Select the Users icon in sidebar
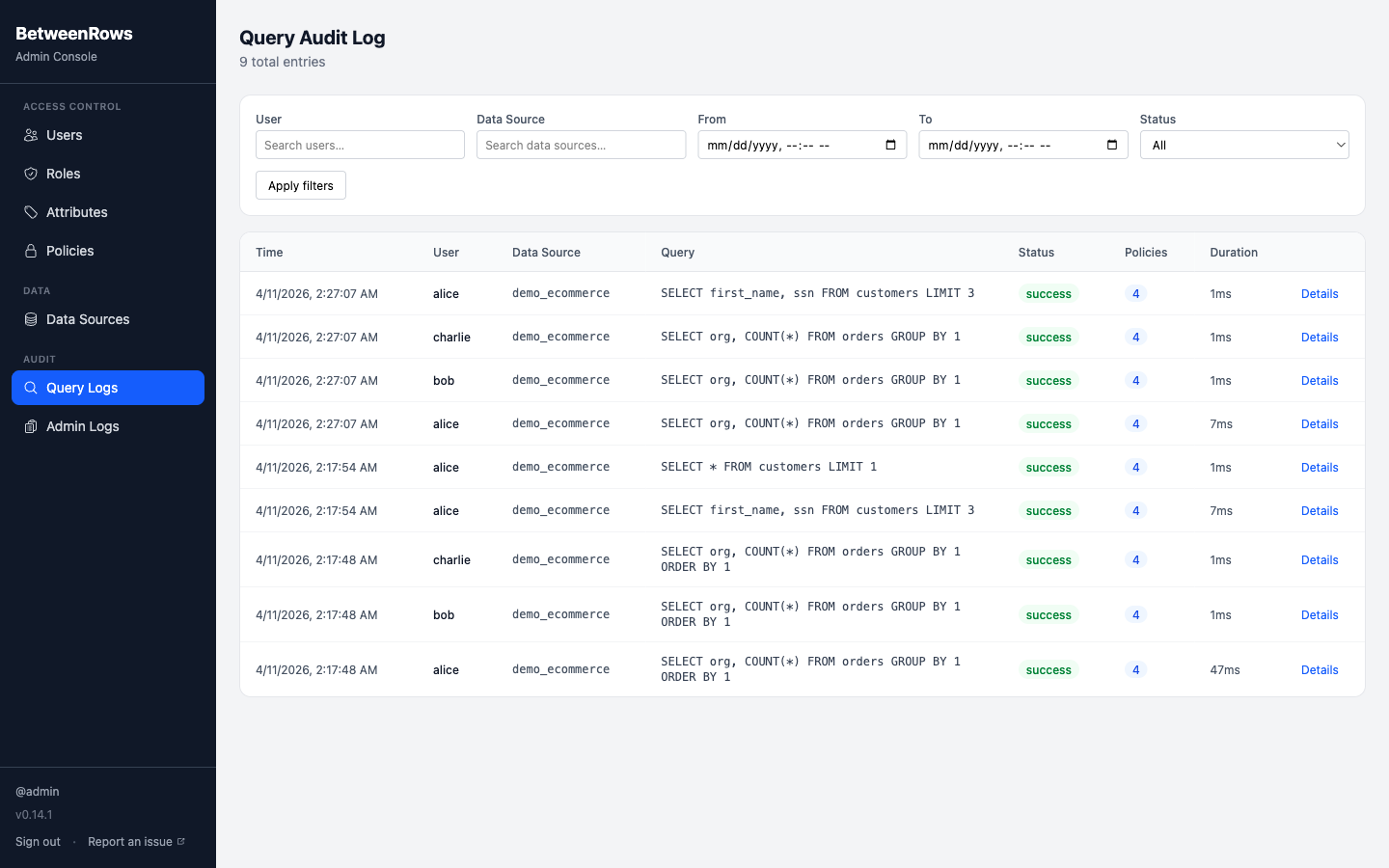Screen dimensions: 1389x868 [x=31, y=135]
